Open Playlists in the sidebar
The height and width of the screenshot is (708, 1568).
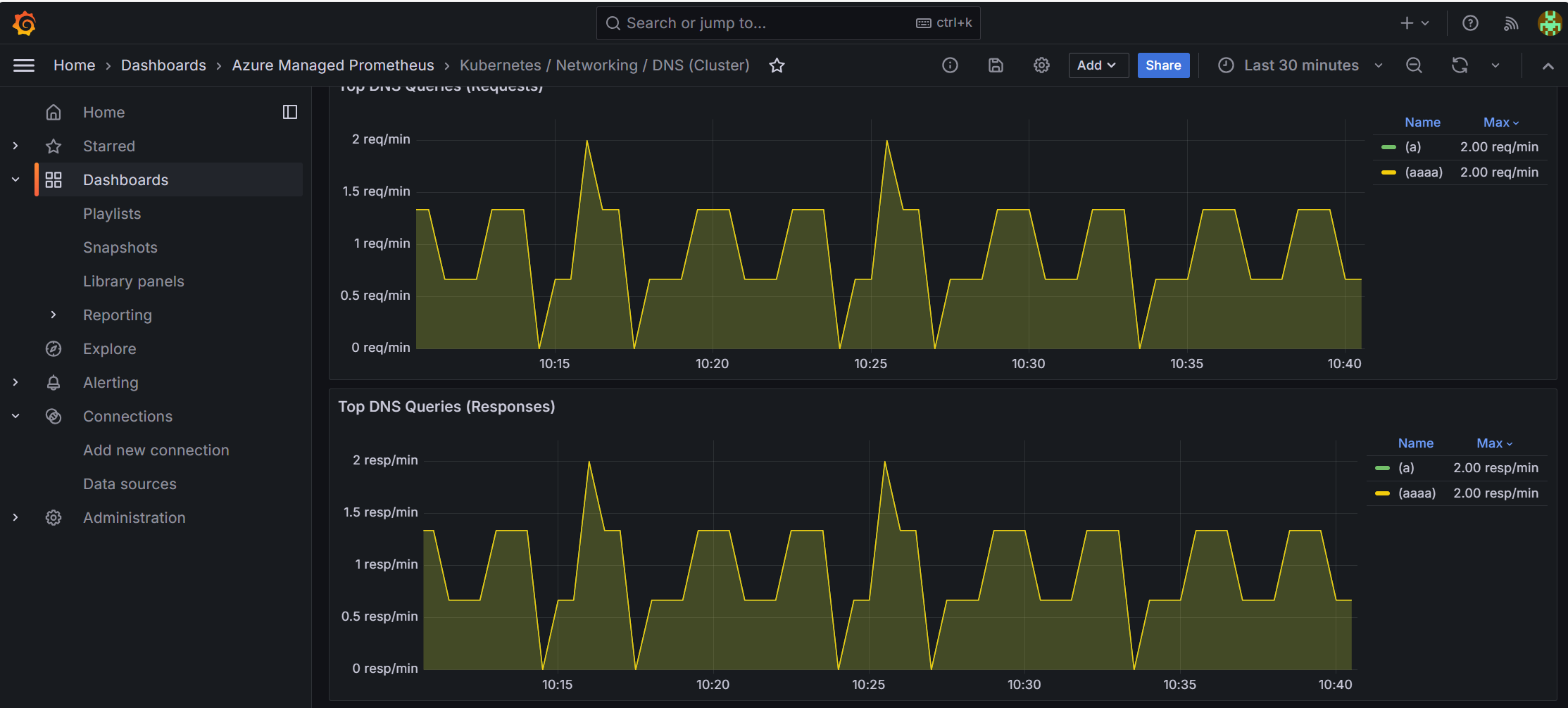[112, 213]
